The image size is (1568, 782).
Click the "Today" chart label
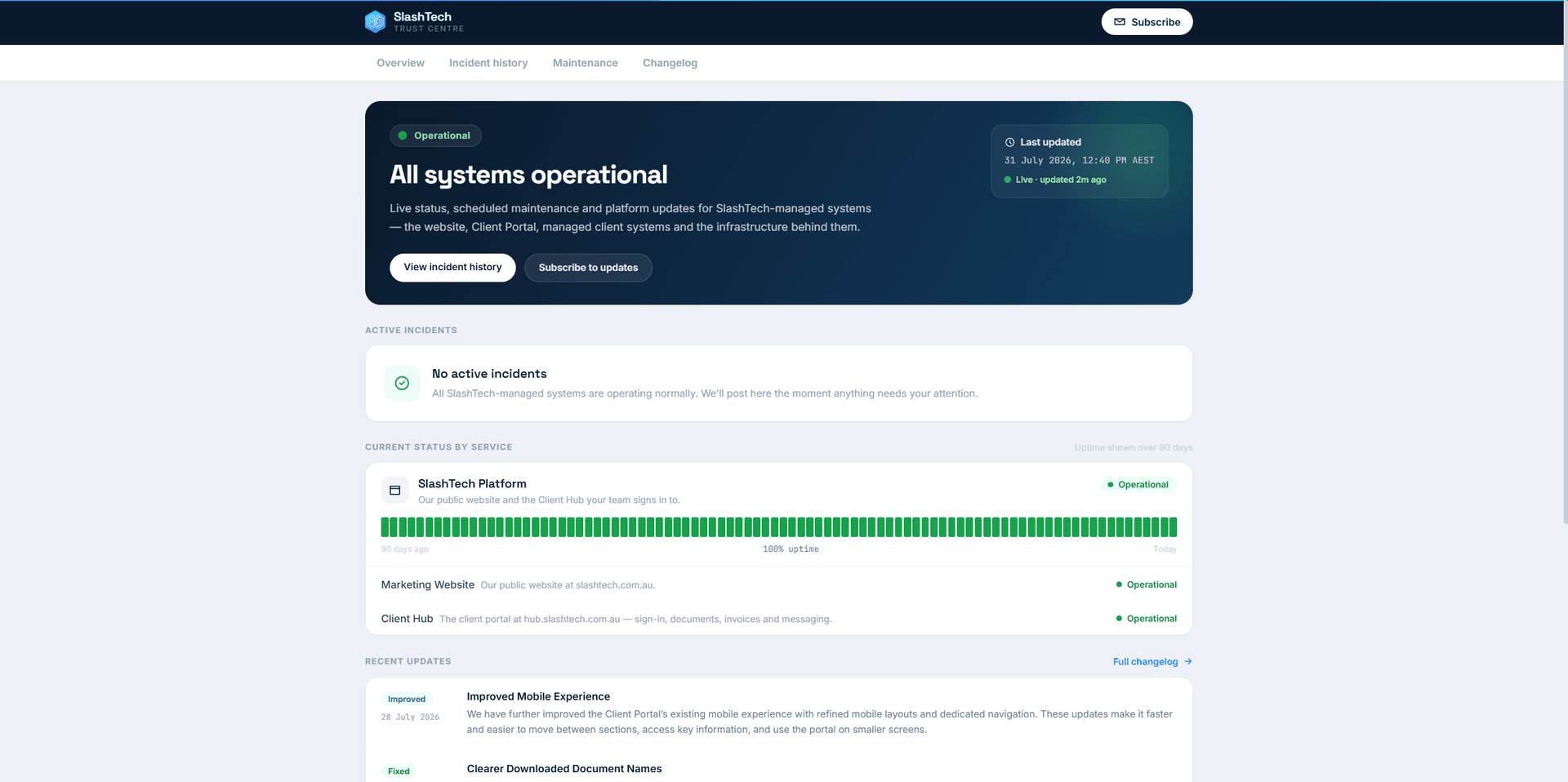coord(1165,549)
